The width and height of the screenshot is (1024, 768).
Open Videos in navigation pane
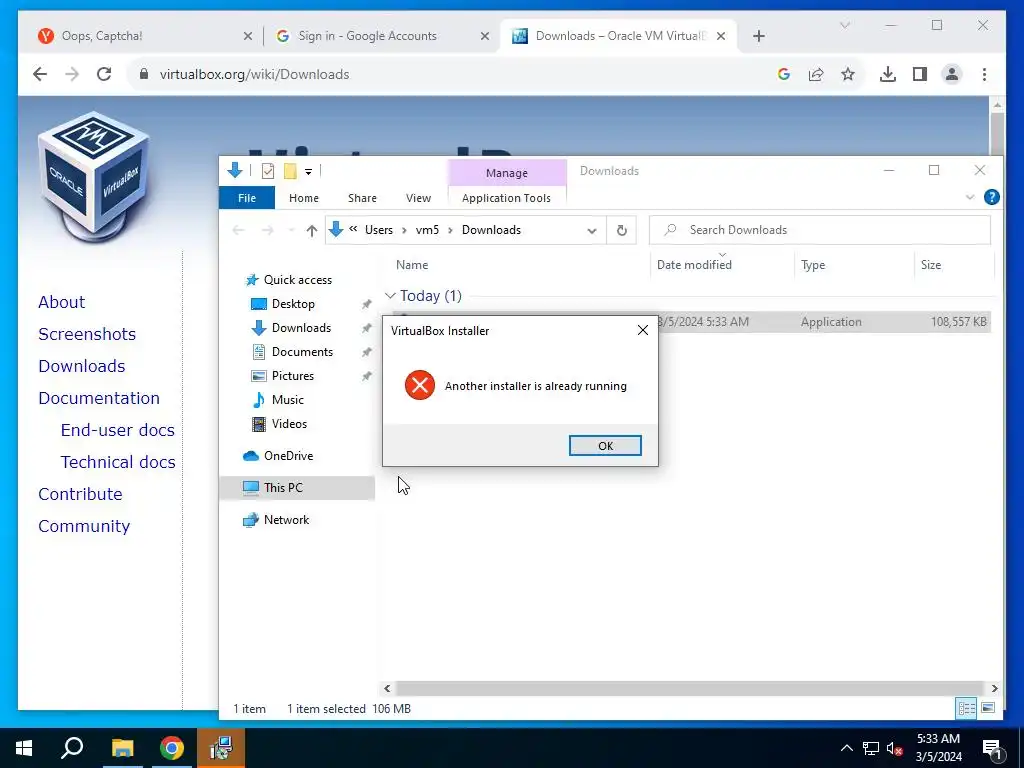pyautogui.click(x=289, y=424)
